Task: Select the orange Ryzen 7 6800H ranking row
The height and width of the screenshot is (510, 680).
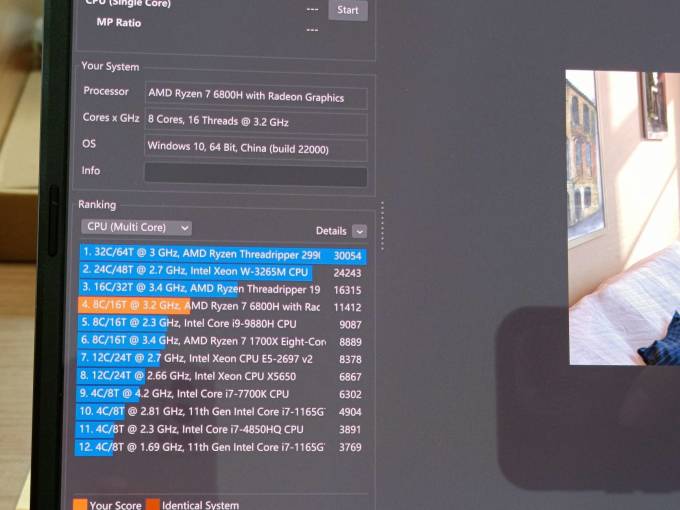Action: 220,306
